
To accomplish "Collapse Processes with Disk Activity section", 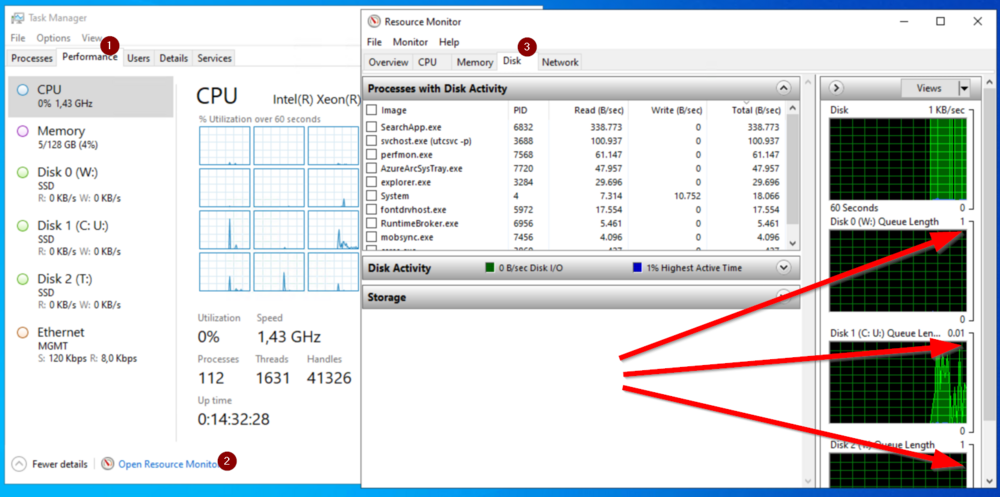I will (783, 89).
